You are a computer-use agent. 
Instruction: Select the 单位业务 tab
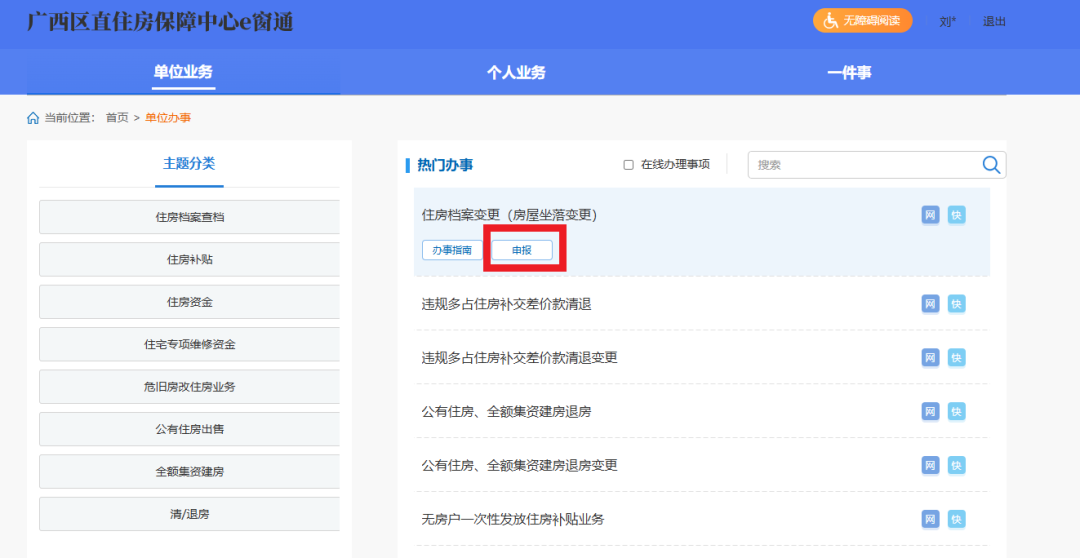coord(183,72)
